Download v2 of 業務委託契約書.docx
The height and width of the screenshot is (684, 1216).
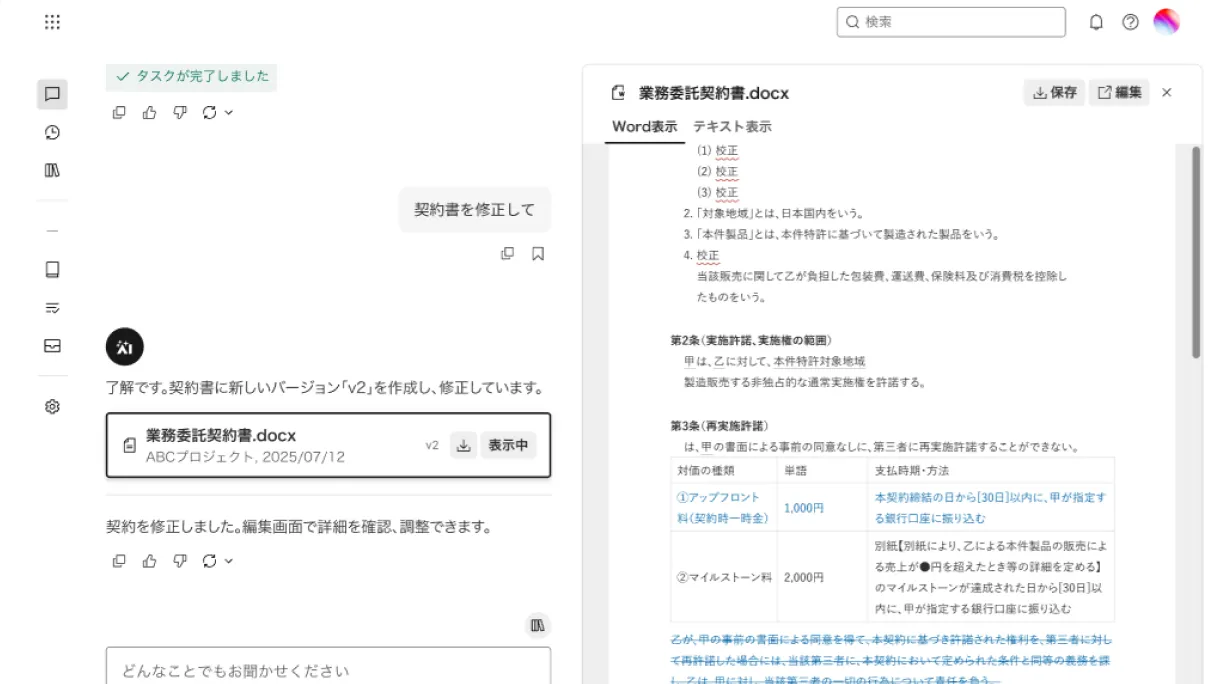461,446
